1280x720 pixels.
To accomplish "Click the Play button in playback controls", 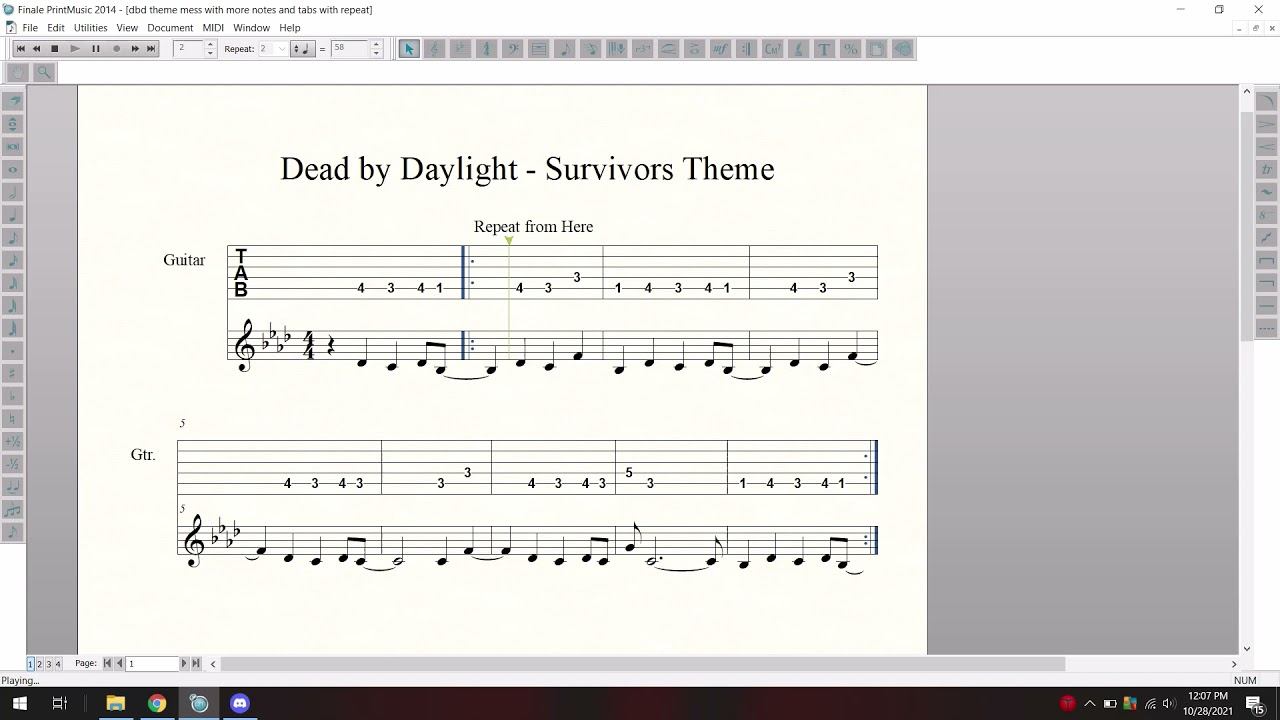I will [75, 49].
